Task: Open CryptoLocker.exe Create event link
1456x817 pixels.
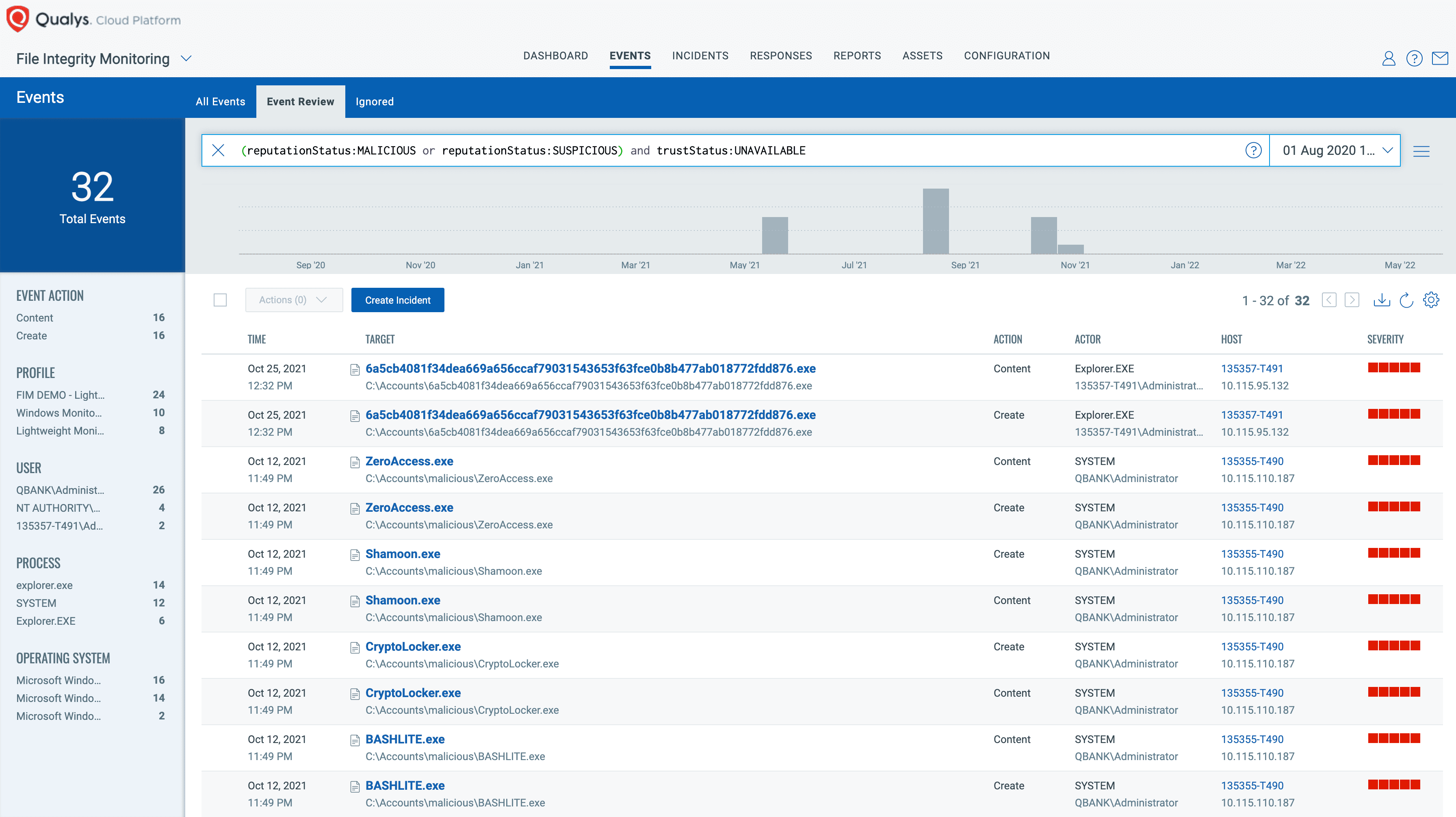Action: pos(413,647)
